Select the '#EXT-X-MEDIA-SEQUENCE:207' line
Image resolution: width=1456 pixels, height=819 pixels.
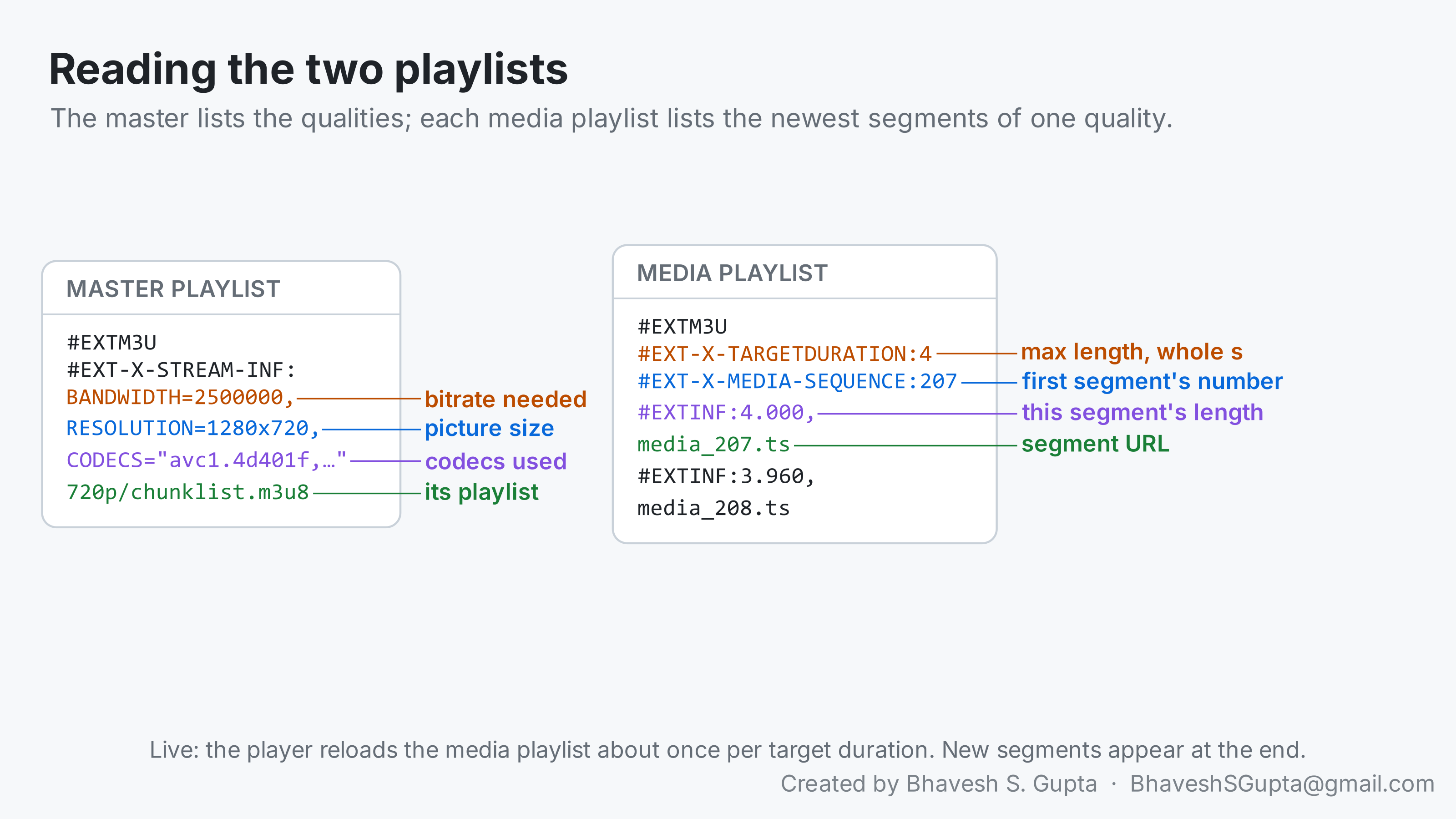tap(797, 382)
